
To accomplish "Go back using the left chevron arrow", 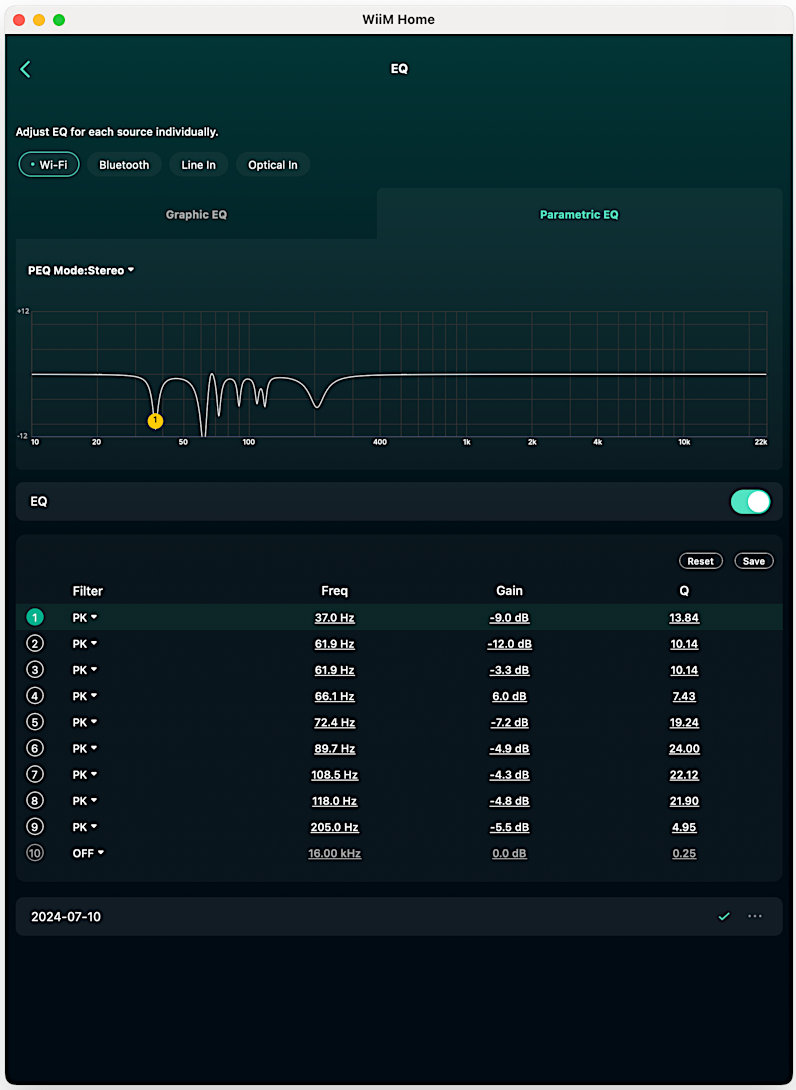I will (25, 69).
